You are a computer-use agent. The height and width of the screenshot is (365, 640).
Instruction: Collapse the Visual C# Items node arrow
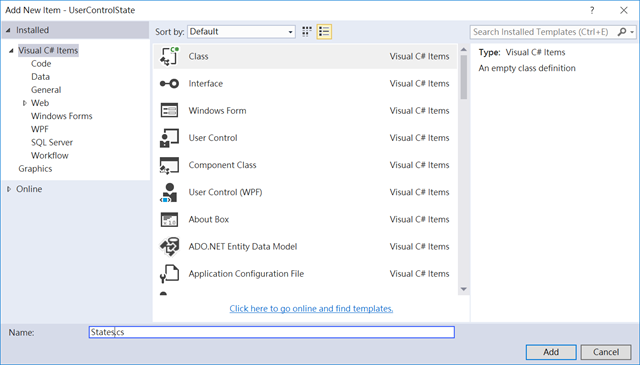coord(11,51)
